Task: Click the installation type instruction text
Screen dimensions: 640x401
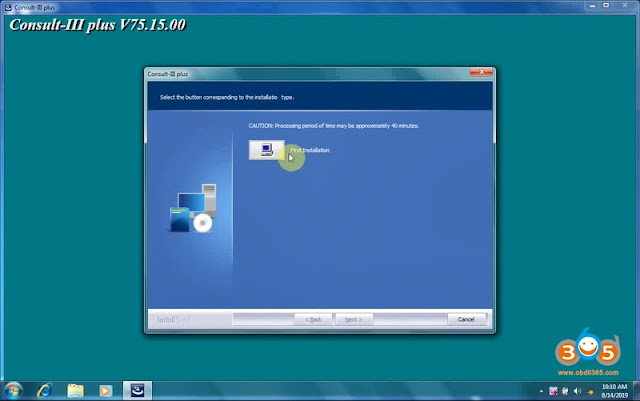Action: 227,97
